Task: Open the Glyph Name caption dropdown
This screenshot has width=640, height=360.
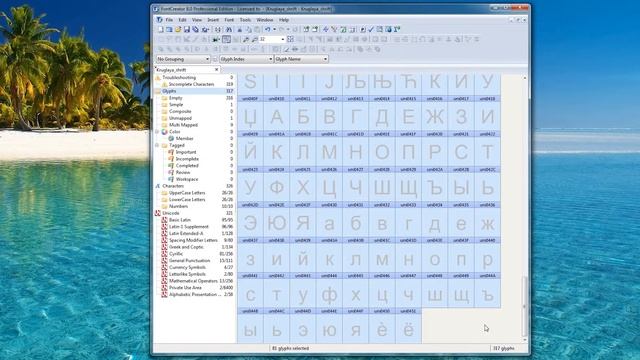Action: (301, 59)
